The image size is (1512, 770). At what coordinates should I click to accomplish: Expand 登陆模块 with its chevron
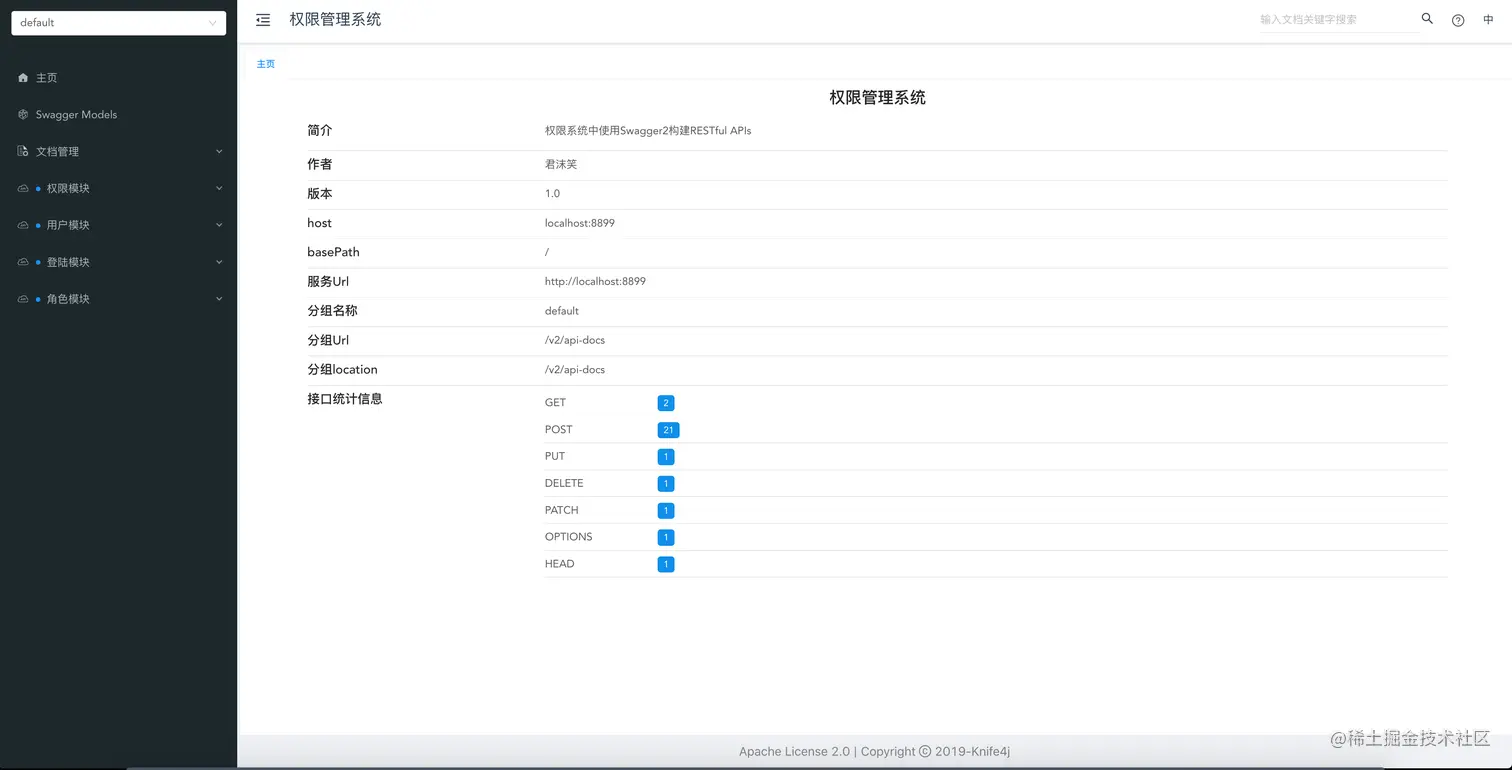(219, 263)
